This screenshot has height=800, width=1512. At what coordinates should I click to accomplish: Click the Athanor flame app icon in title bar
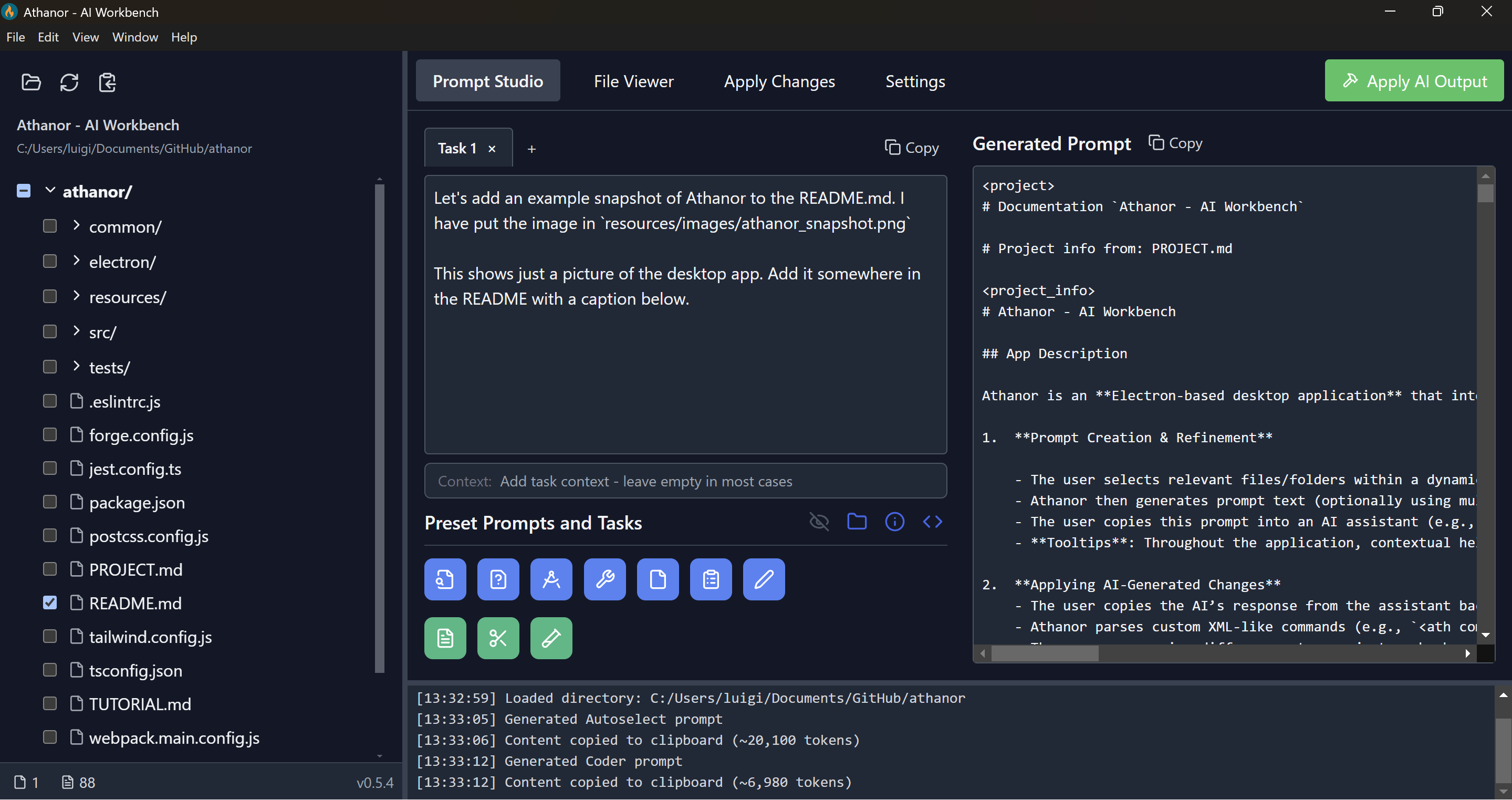[x=9, y=12]
